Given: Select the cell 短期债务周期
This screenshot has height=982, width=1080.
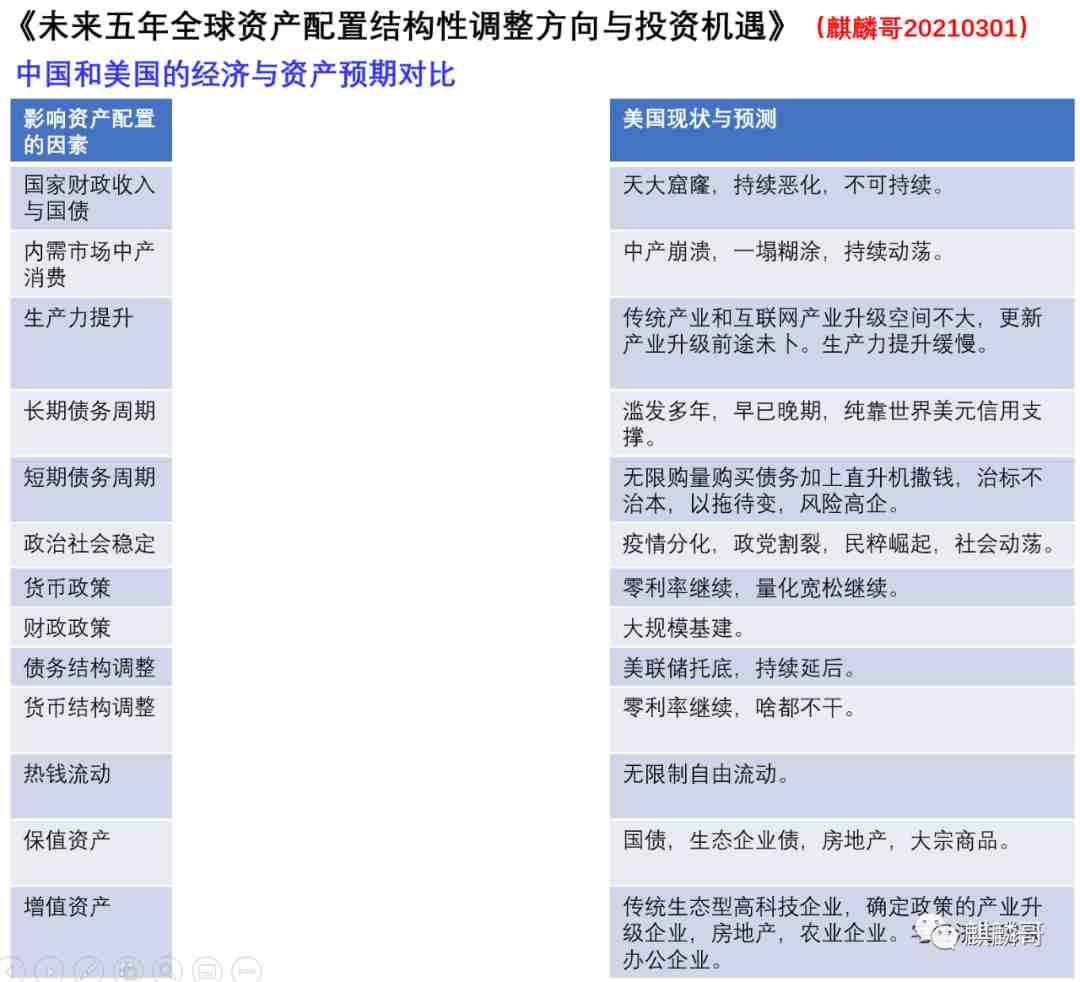Looking at the screenshot, I should point(91,490).
